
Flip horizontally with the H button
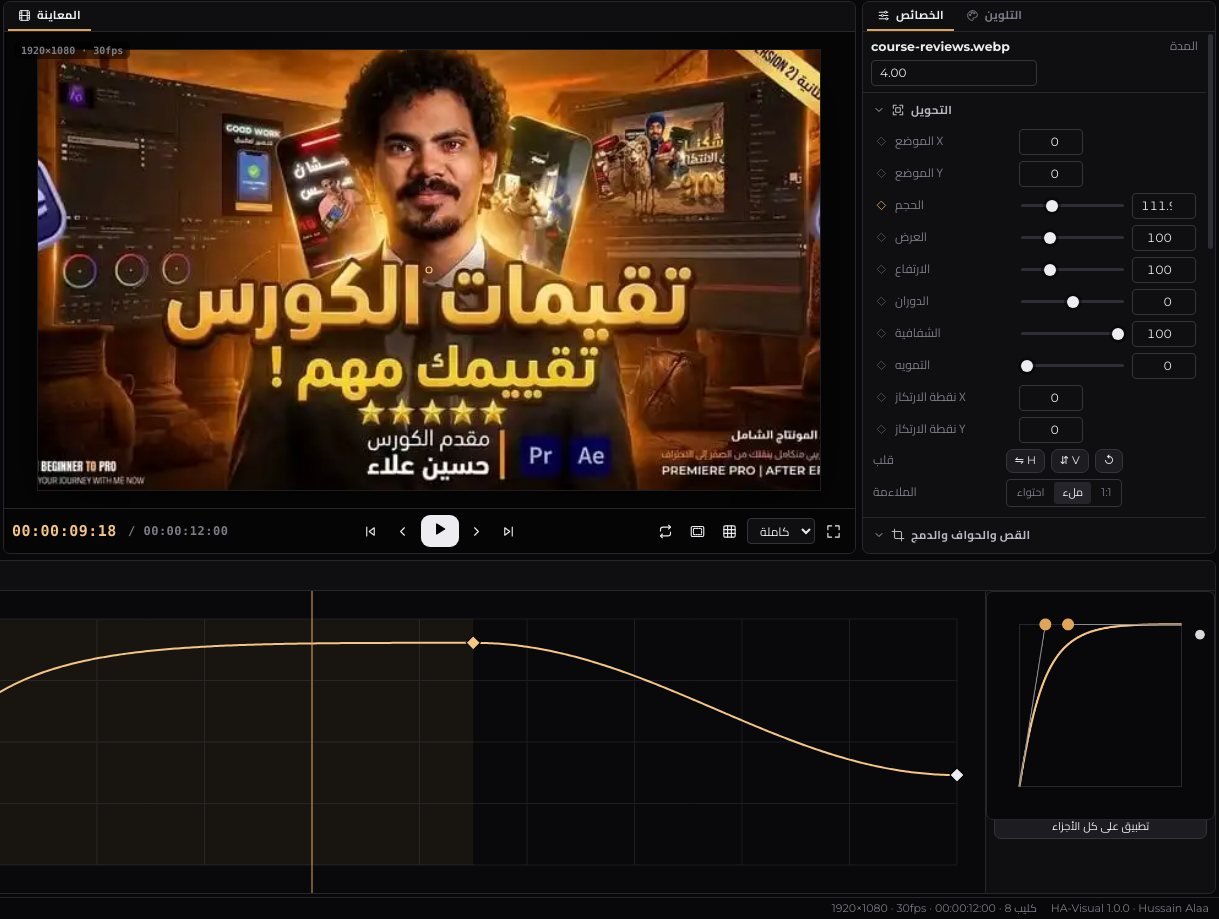1025,461
